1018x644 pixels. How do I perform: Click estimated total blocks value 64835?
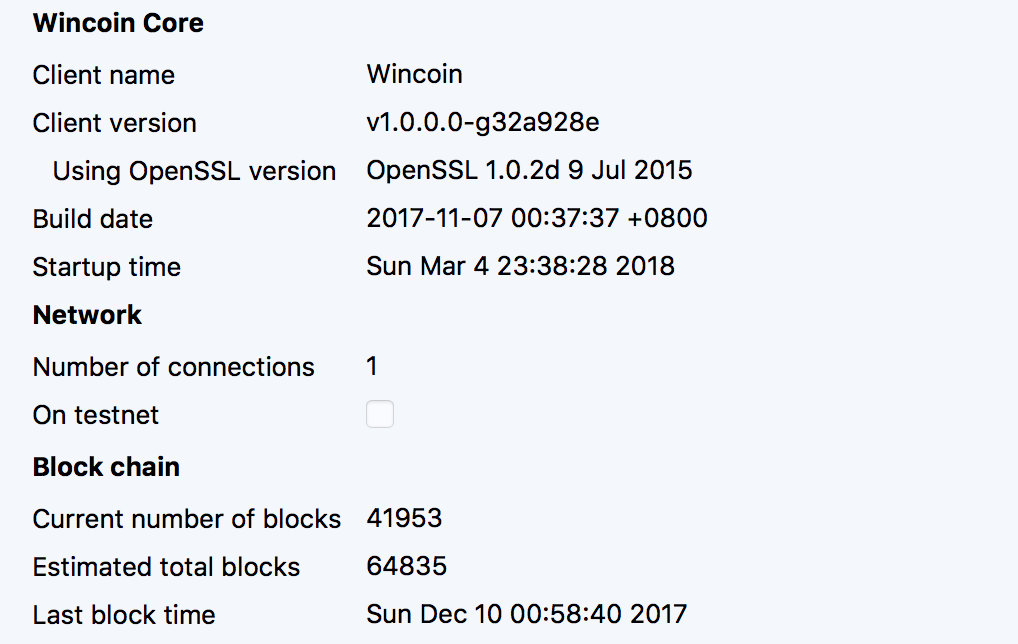(406, 566)
